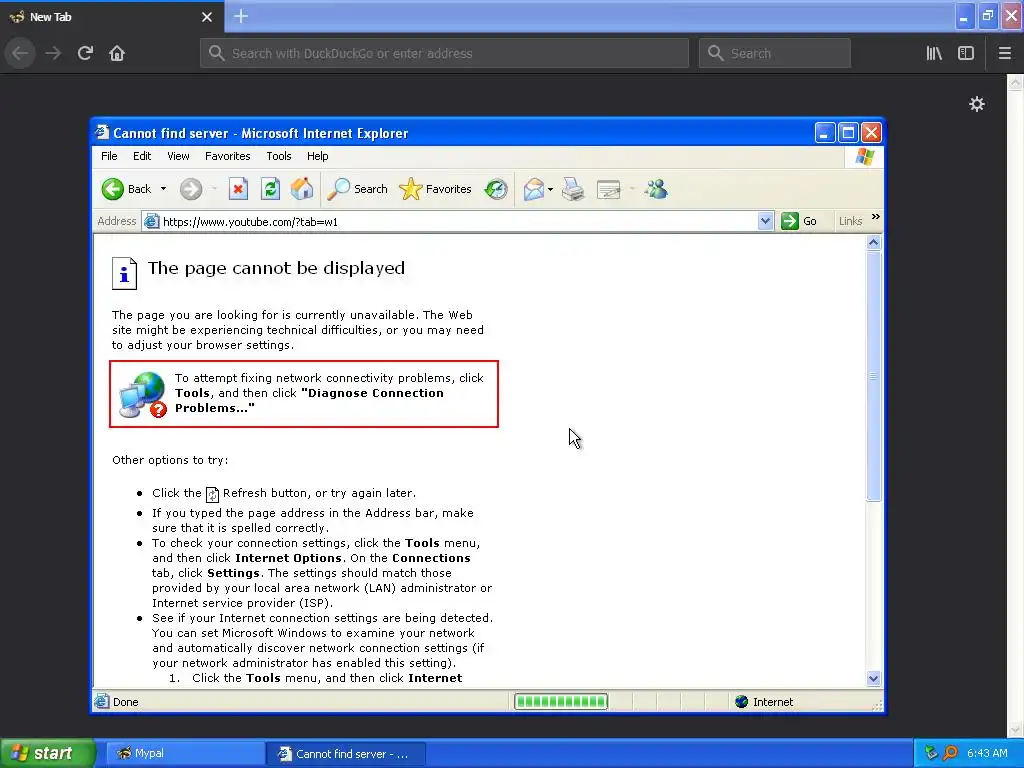
Task: Open the IE Home page icon
Action: coord(302,189)
